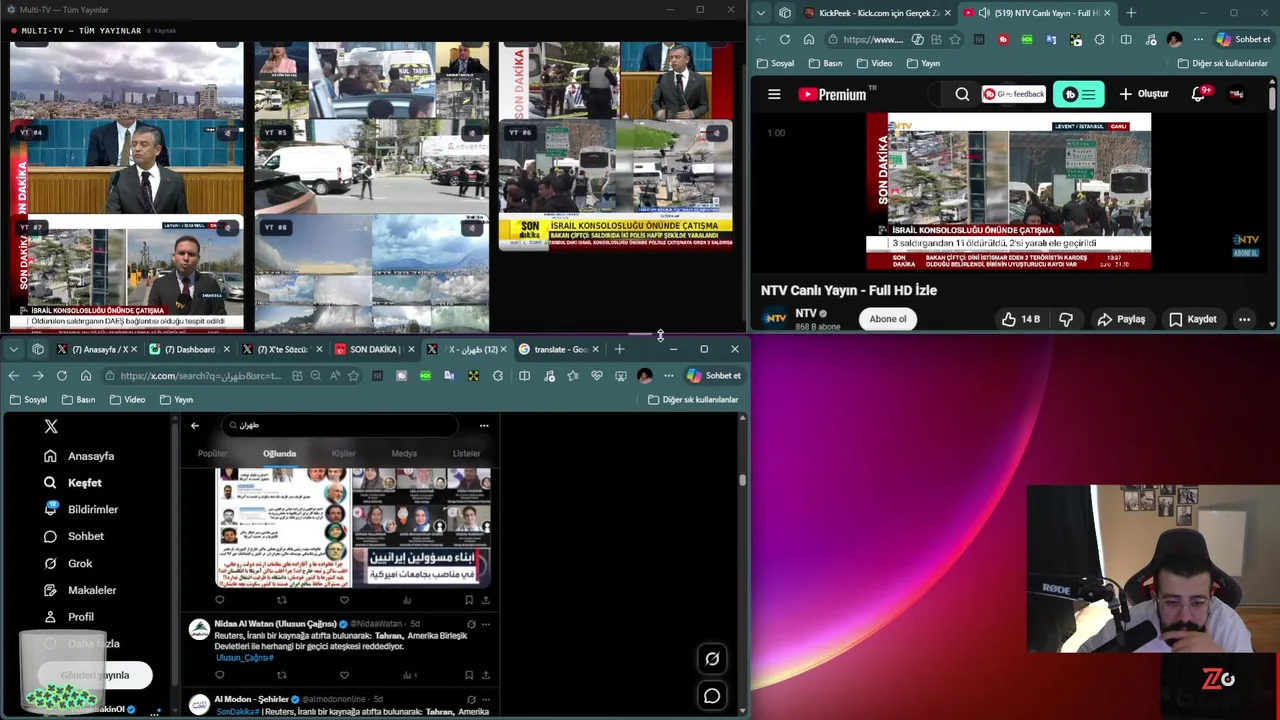1280x720 pixels.
Task: Click Abone ol subscribe button
Action: tap(888, 319)
